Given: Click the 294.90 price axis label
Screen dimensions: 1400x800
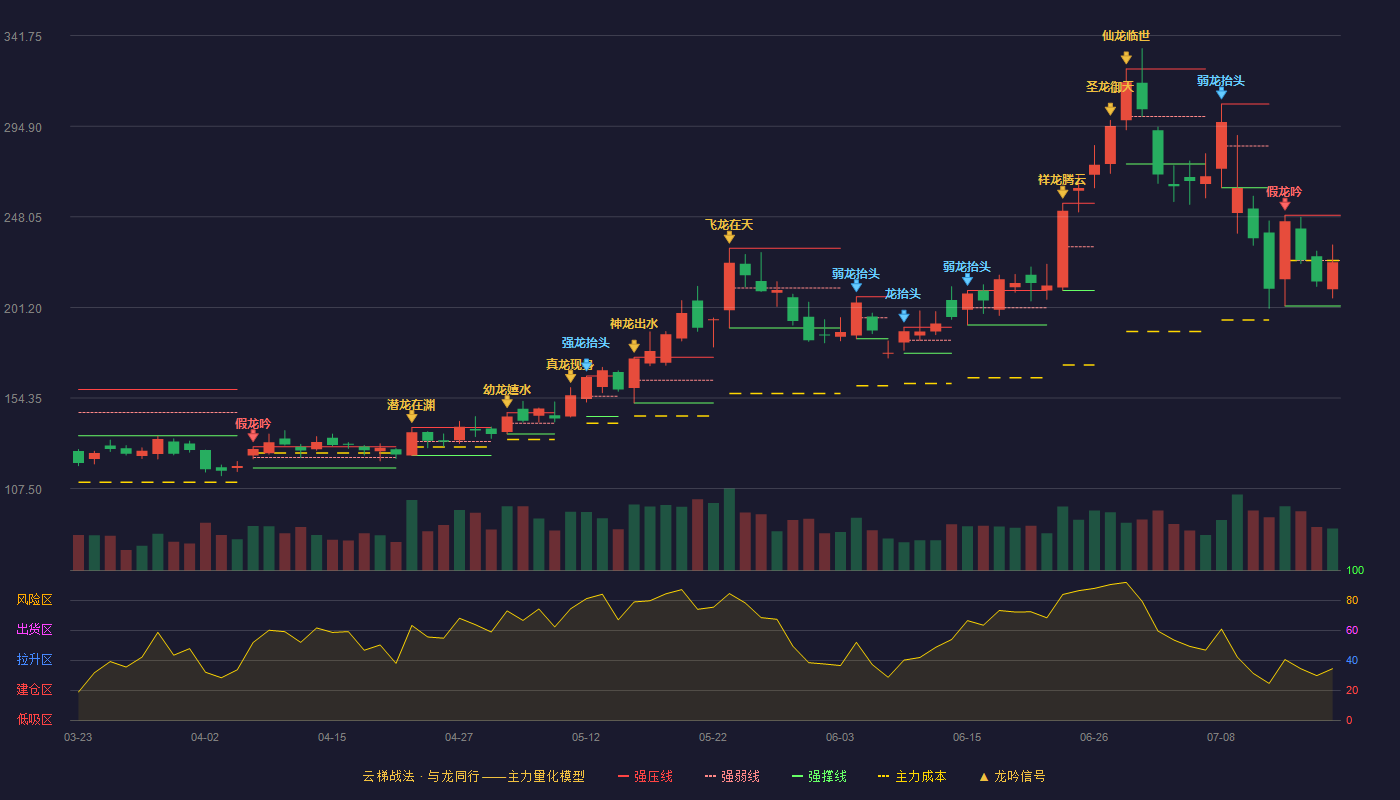Looking at the screenshot, I should coord(22,127).
